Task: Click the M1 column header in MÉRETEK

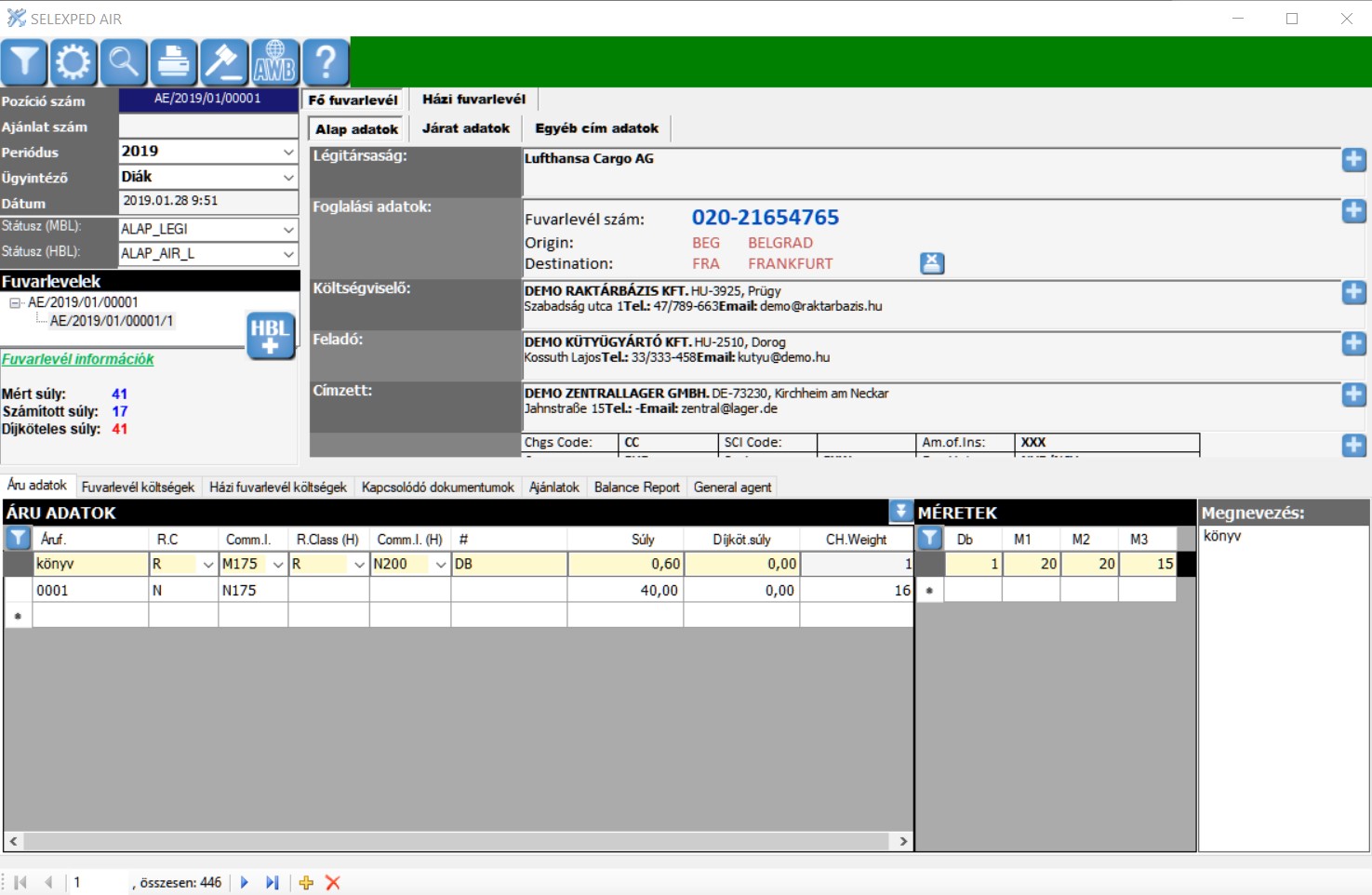Action: [1032, 539]
